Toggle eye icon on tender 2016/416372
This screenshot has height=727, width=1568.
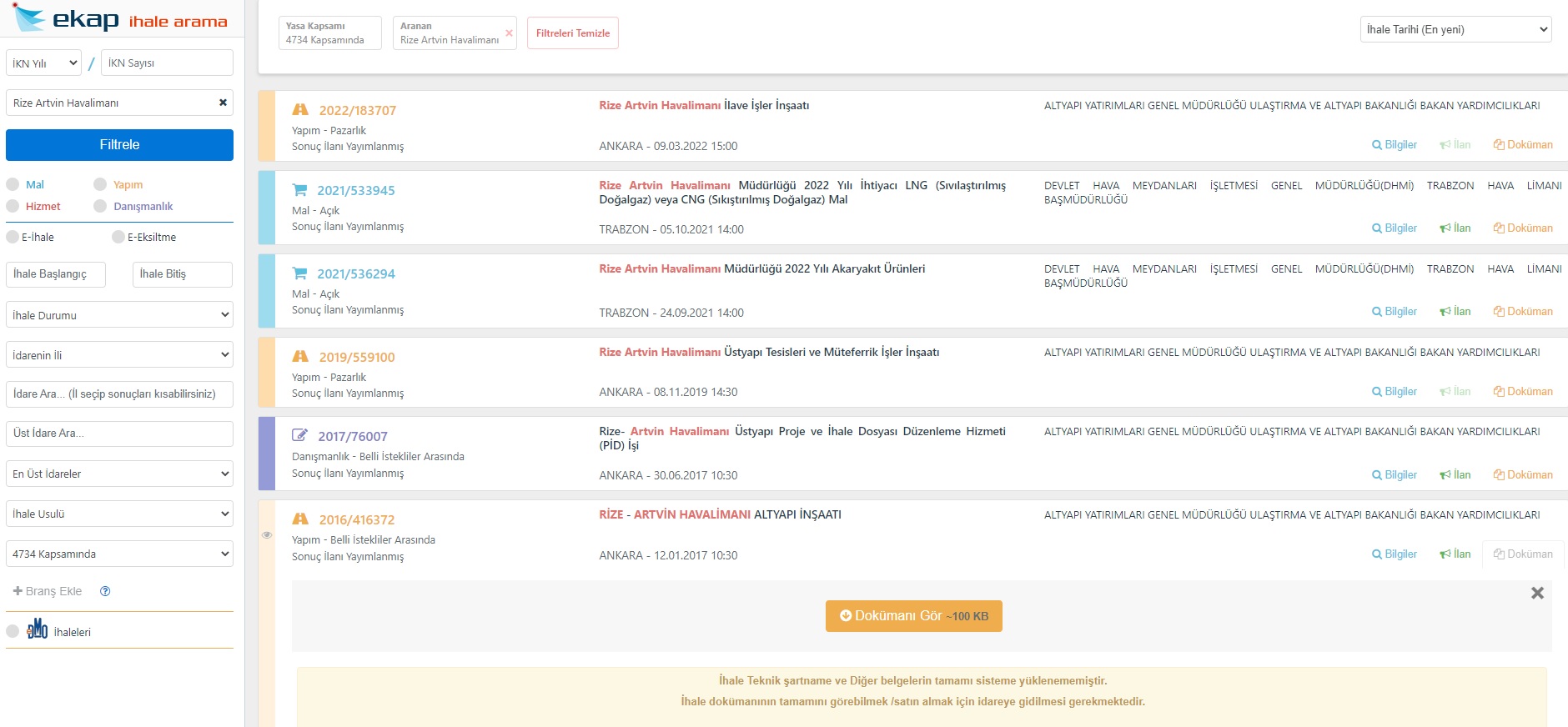(x=267, y=535)
